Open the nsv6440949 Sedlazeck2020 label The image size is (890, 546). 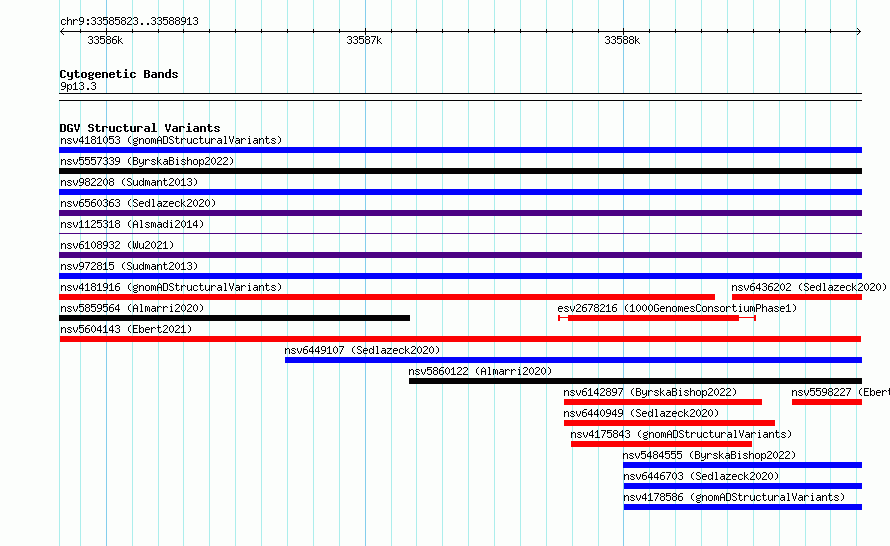coord(641,413)
